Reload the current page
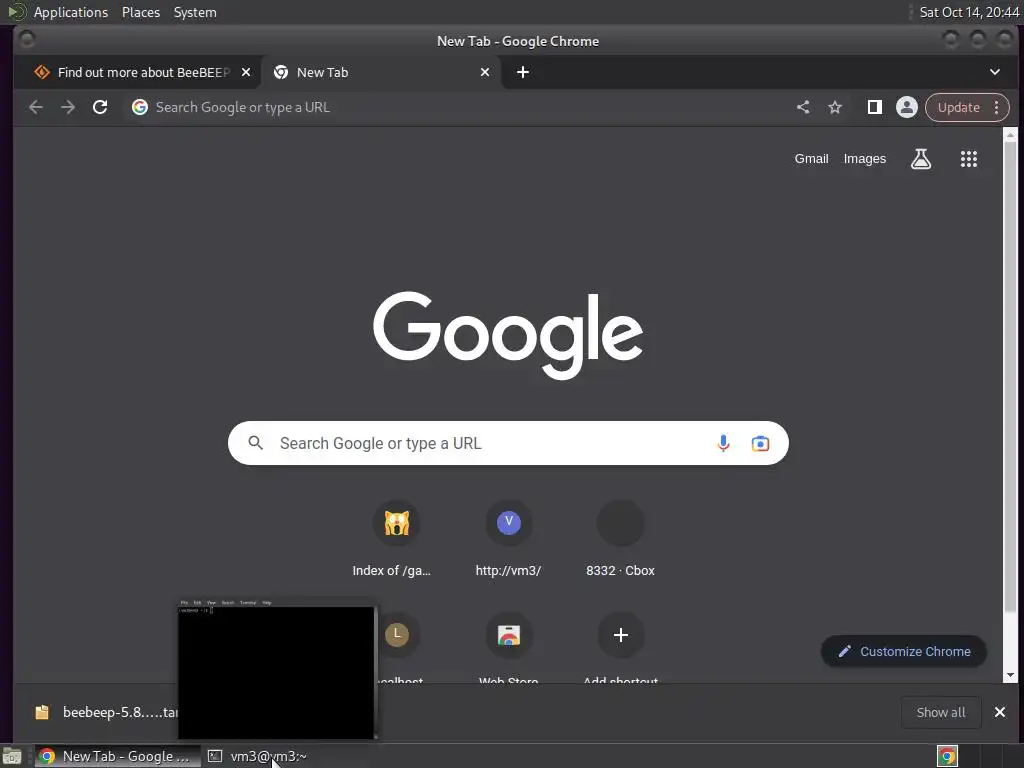 click(x=100, y=107)
